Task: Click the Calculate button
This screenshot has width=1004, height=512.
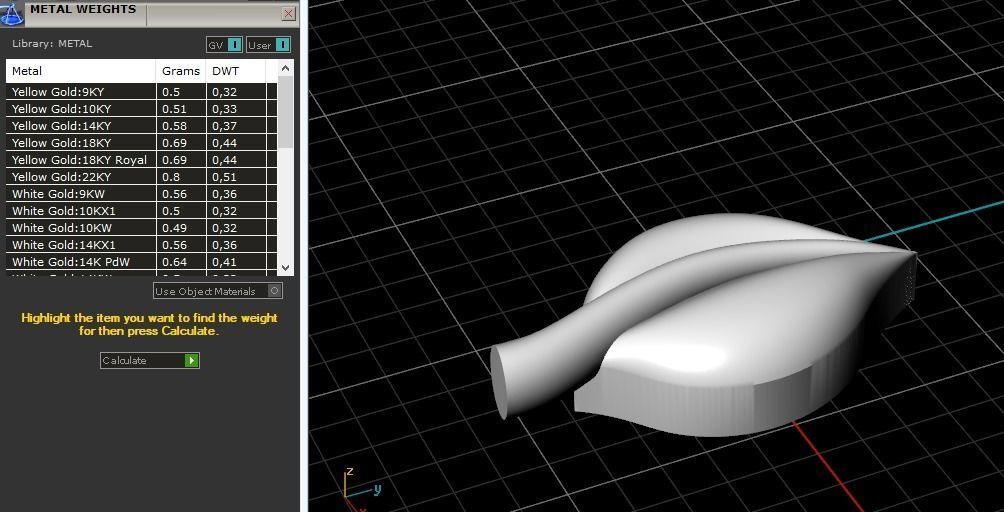Action: coord(150,360)
